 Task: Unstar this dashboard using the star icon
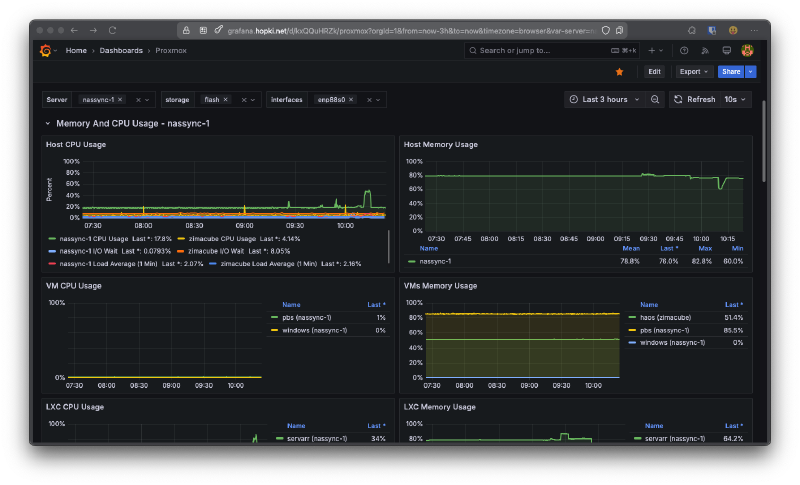click(620, 72)
